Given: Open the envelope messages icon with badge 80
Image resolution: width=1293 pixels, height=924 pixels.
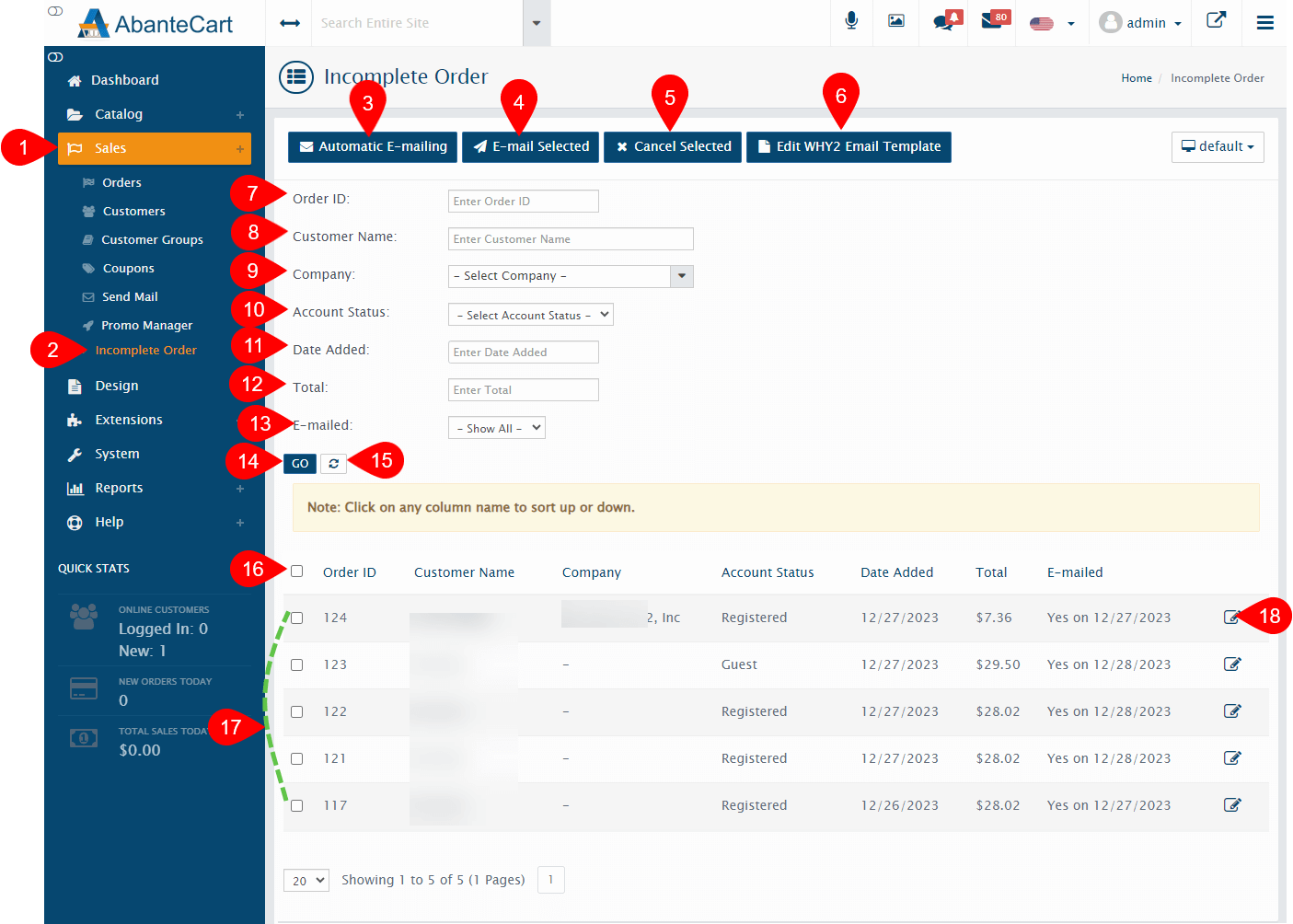Looking at the screenshot, I should point(992,21).
